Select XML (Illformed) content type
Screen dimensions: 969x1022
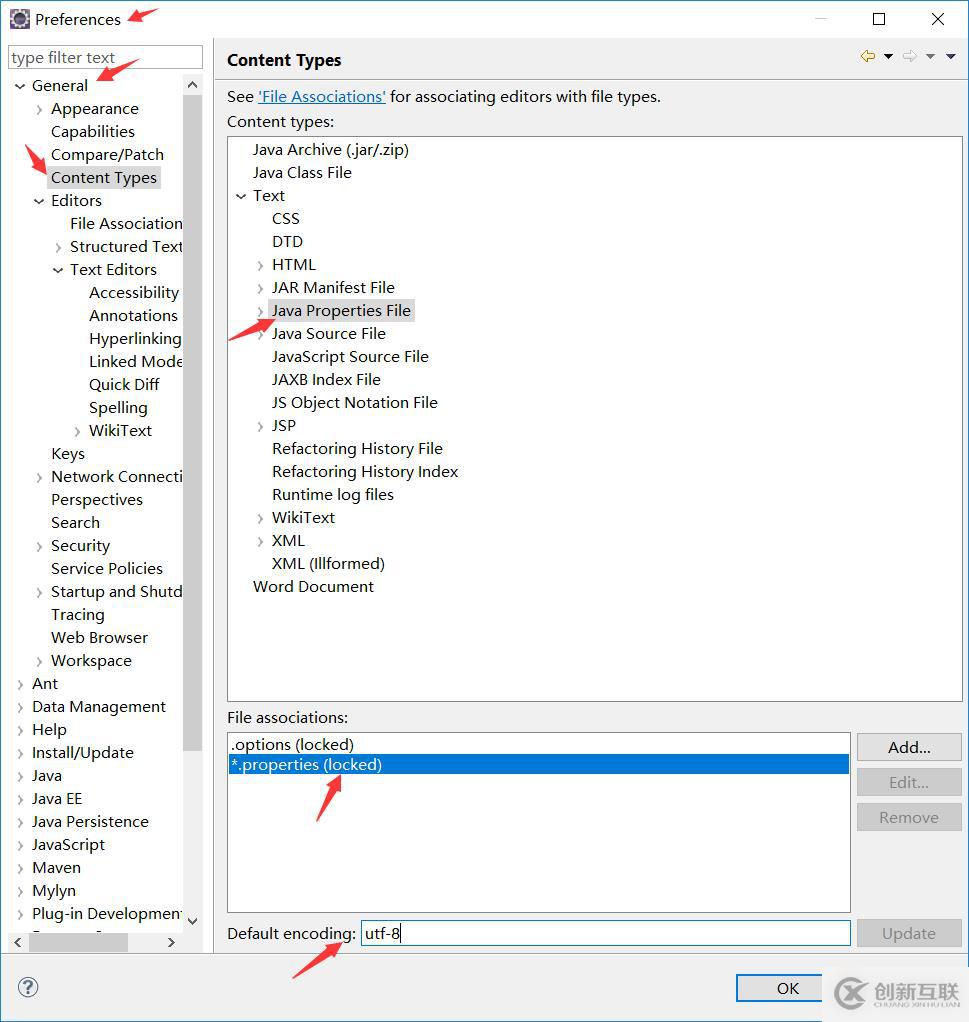tap(328, 564)
